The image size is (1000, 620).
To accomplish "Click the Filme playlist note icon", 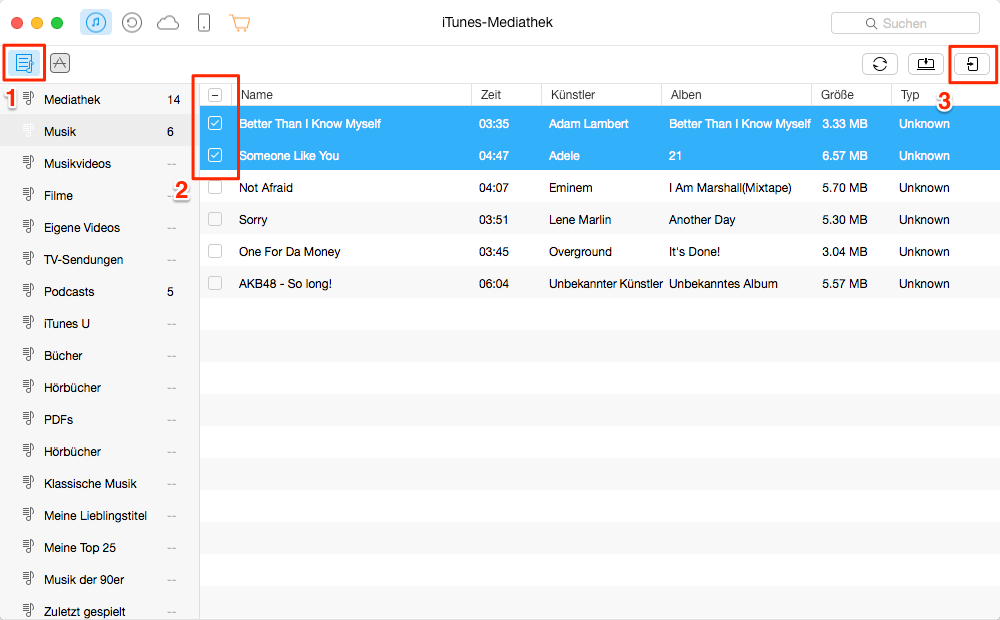I will (x=28, y=194).
